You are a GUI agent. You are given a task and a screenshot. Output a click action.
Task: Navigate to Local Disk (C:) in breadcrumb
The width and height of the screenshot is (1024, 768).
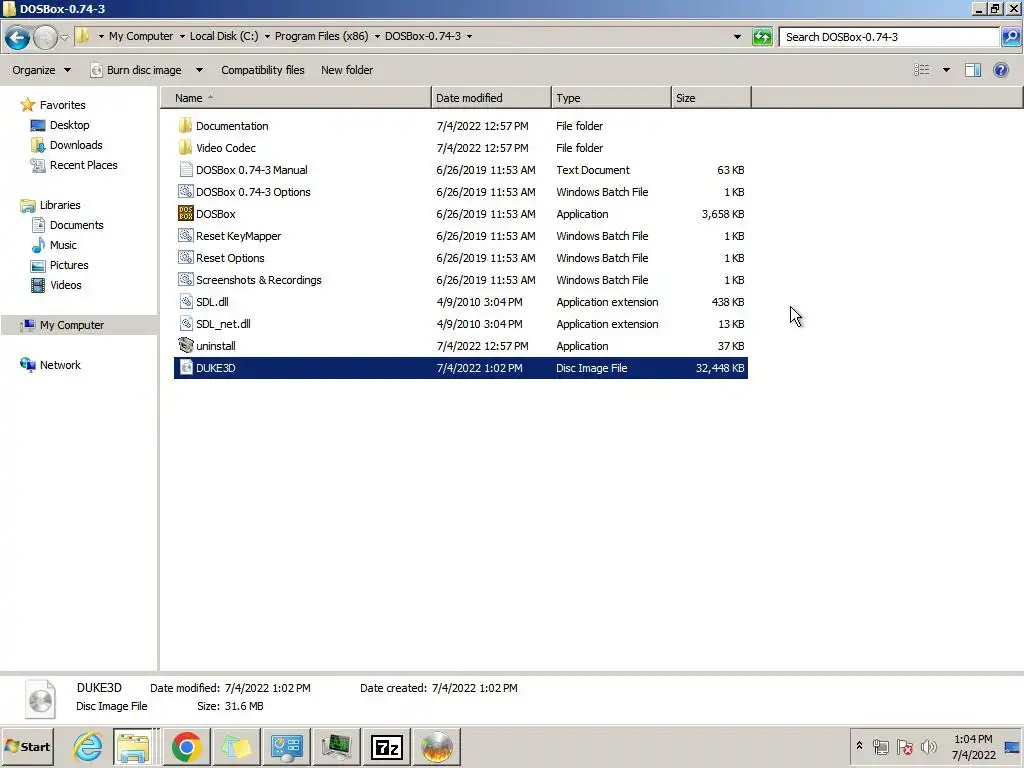click(224, 36)
